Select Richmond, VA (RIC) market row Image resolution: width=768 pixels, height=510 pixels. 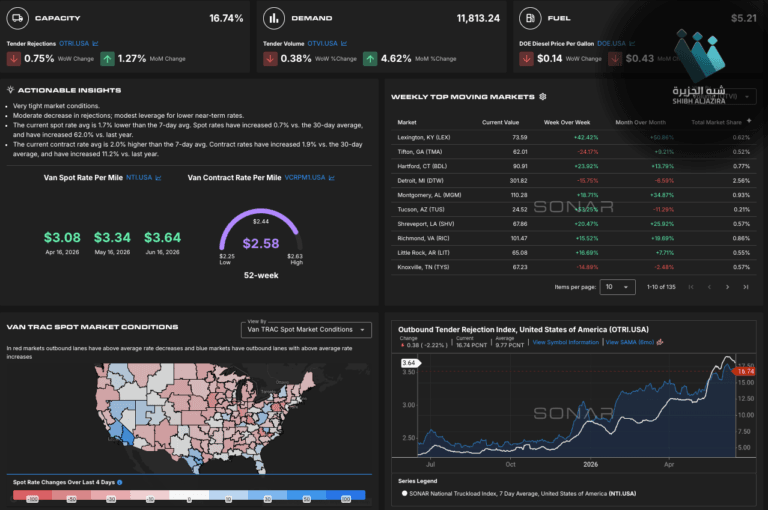(574, 239)
